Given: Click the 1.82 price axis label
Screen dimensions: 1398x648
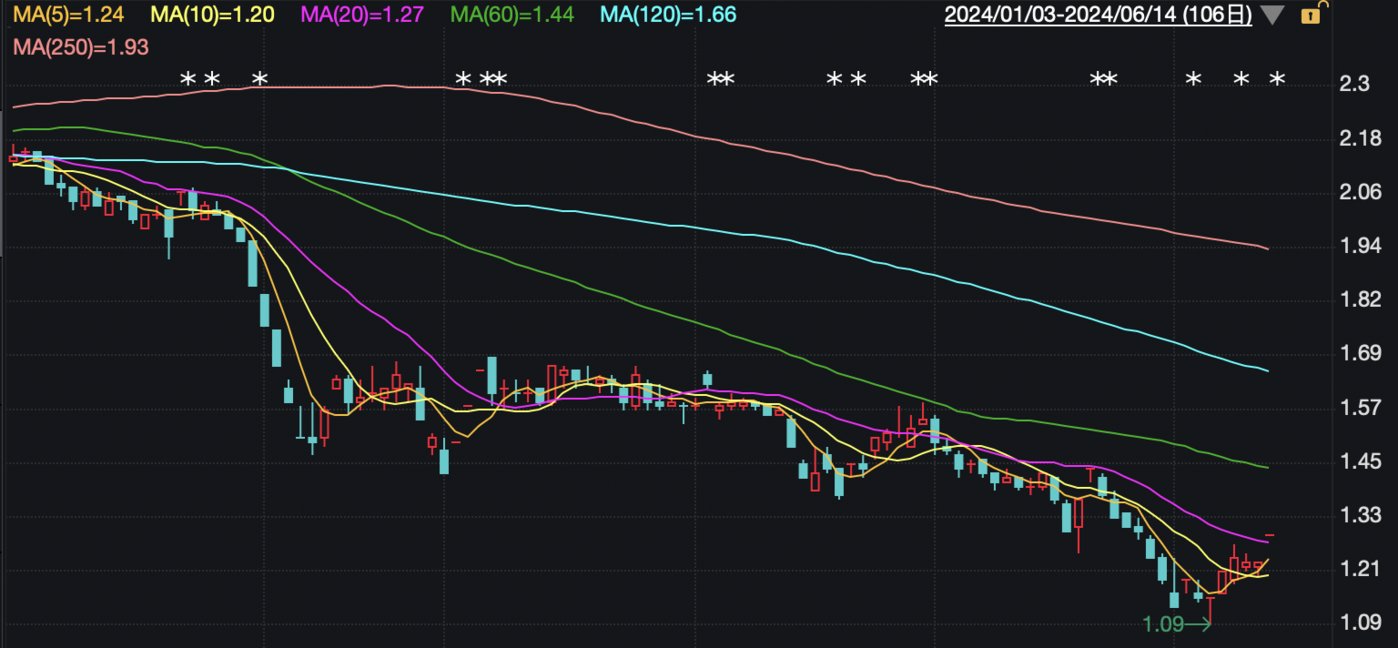Looking at the screenshot, I should (1359, 300).
